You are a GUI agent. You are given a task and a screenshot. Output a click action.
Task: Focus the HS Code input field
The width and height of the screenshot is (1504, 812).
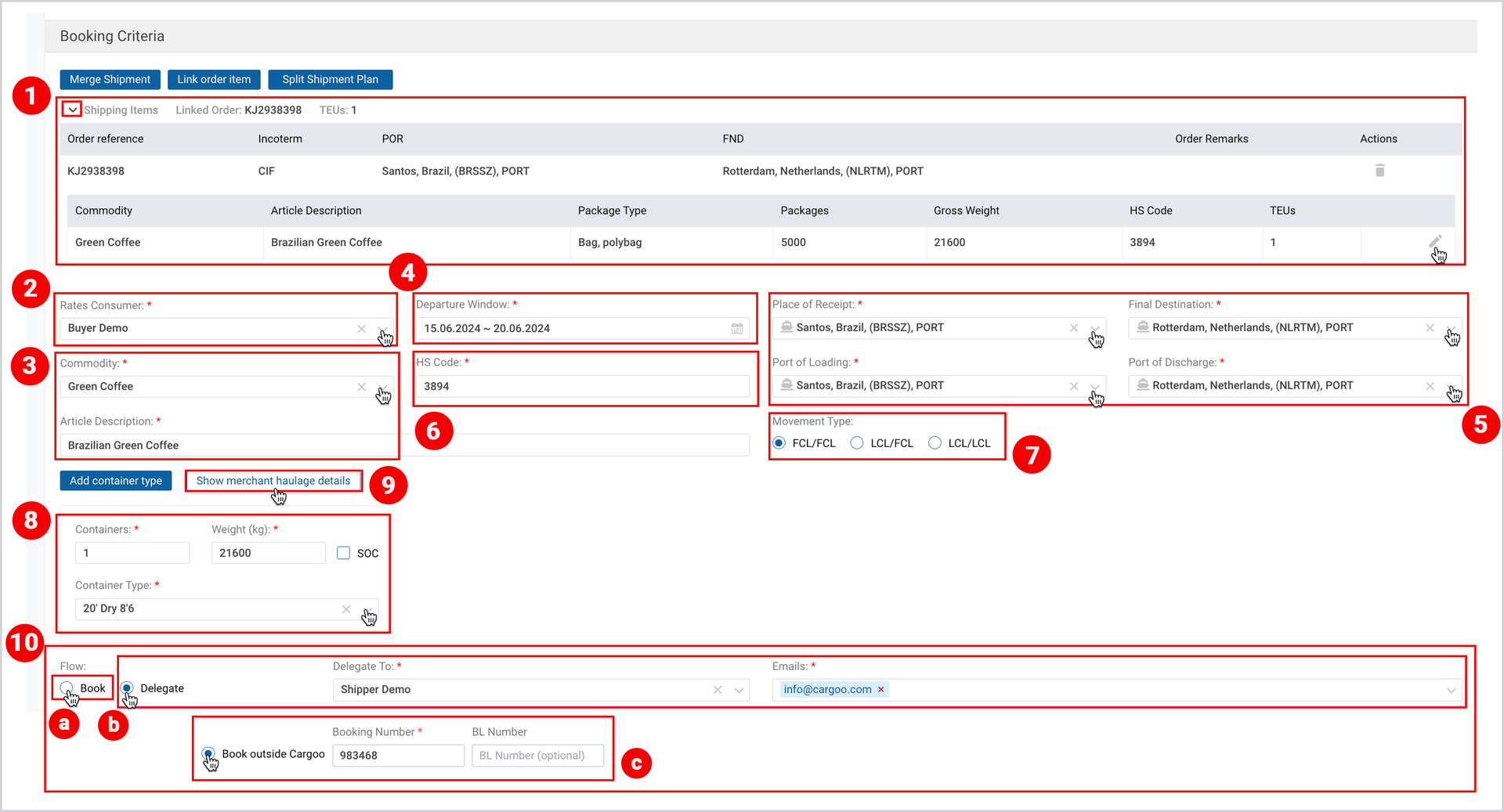[x=584, y=387]
